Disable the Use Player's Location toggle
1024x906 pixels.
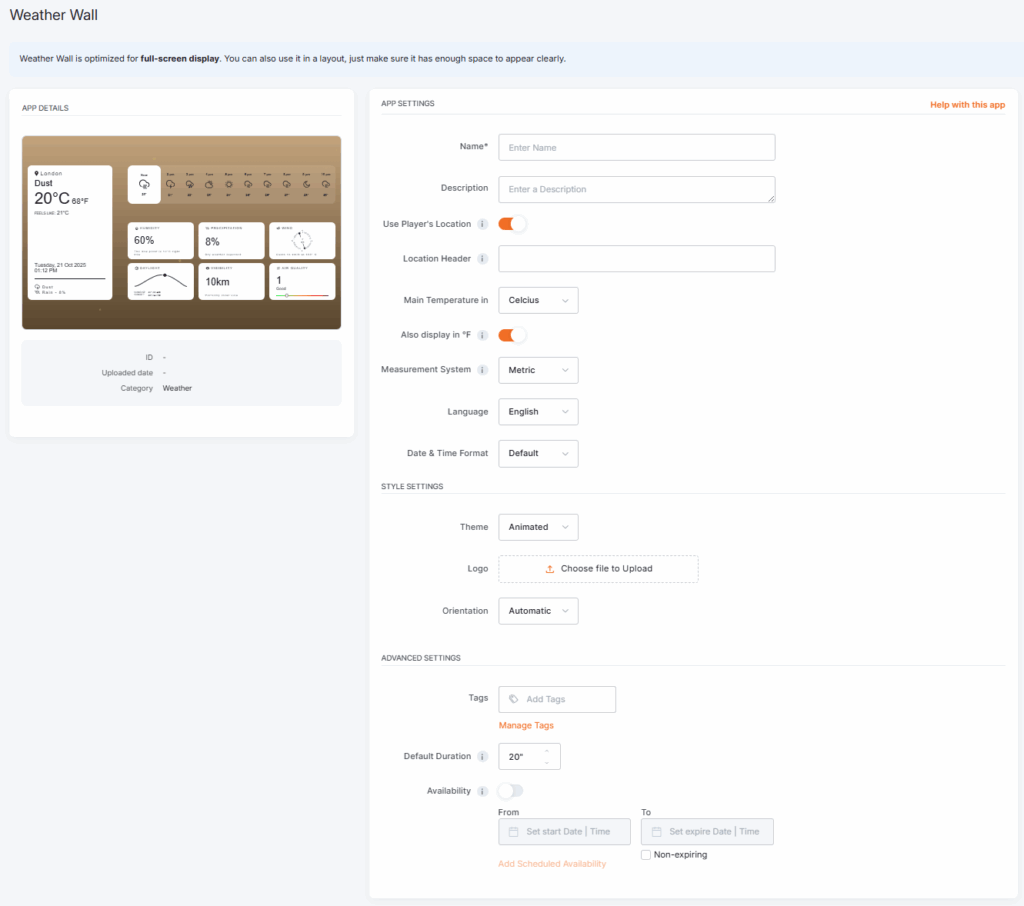tap(512, 224)
